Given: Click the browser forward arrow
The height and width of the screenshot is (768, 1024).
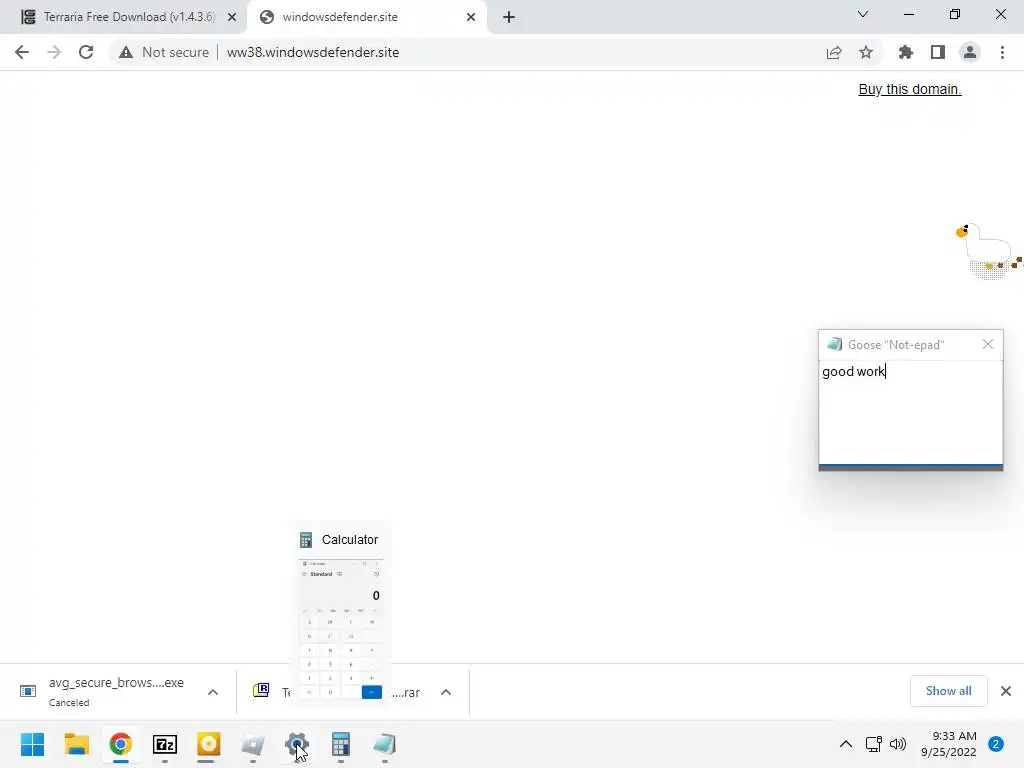Looking at the screenshot, I should coord(54,52).
